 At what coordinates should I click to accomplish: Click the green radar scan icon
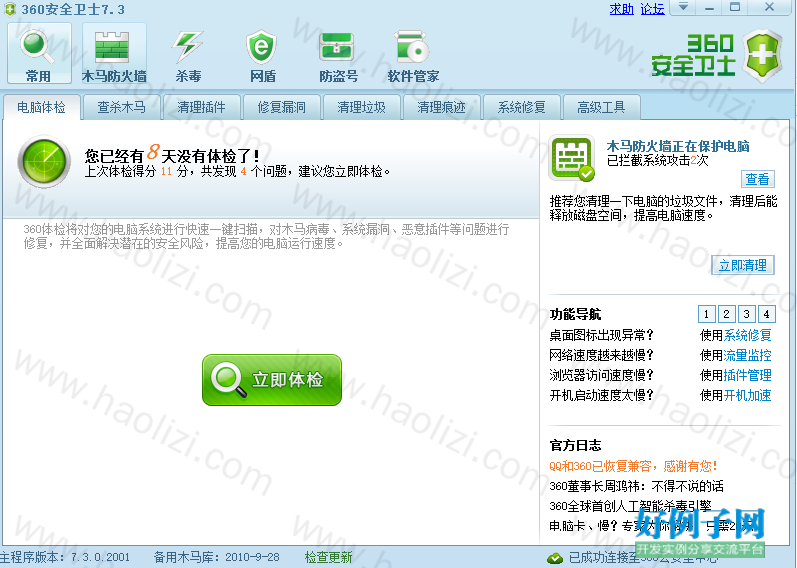[x=44, y=161]
